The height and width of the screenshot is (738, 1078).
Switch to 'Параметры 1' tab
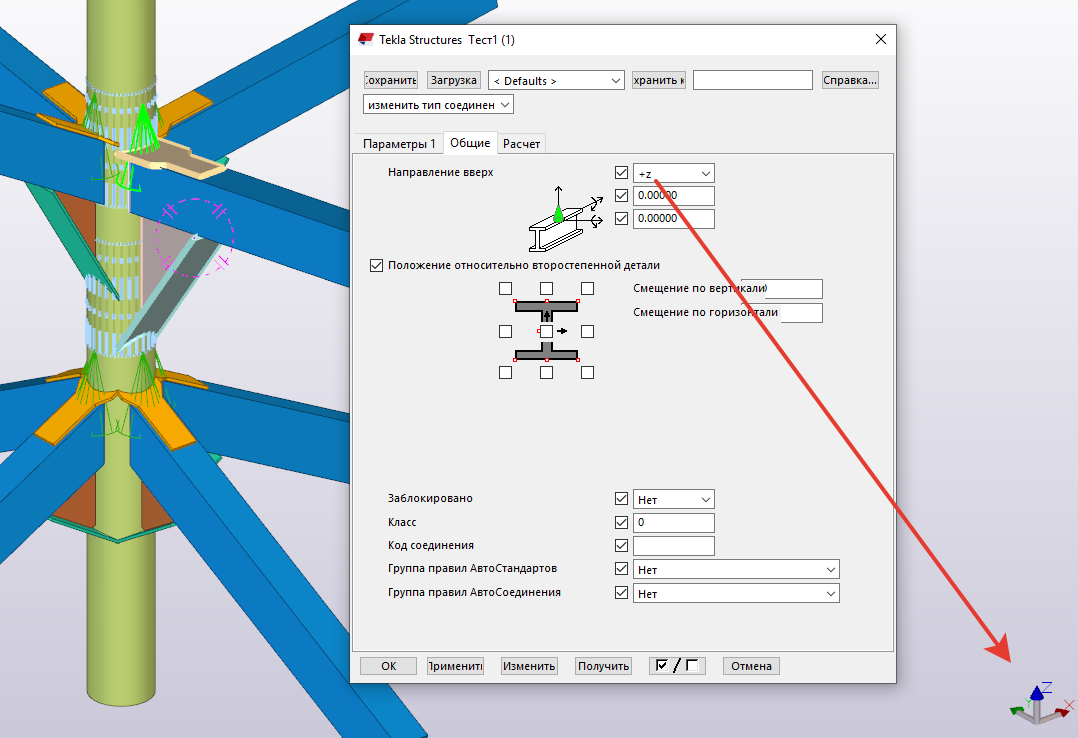(399, 144)
